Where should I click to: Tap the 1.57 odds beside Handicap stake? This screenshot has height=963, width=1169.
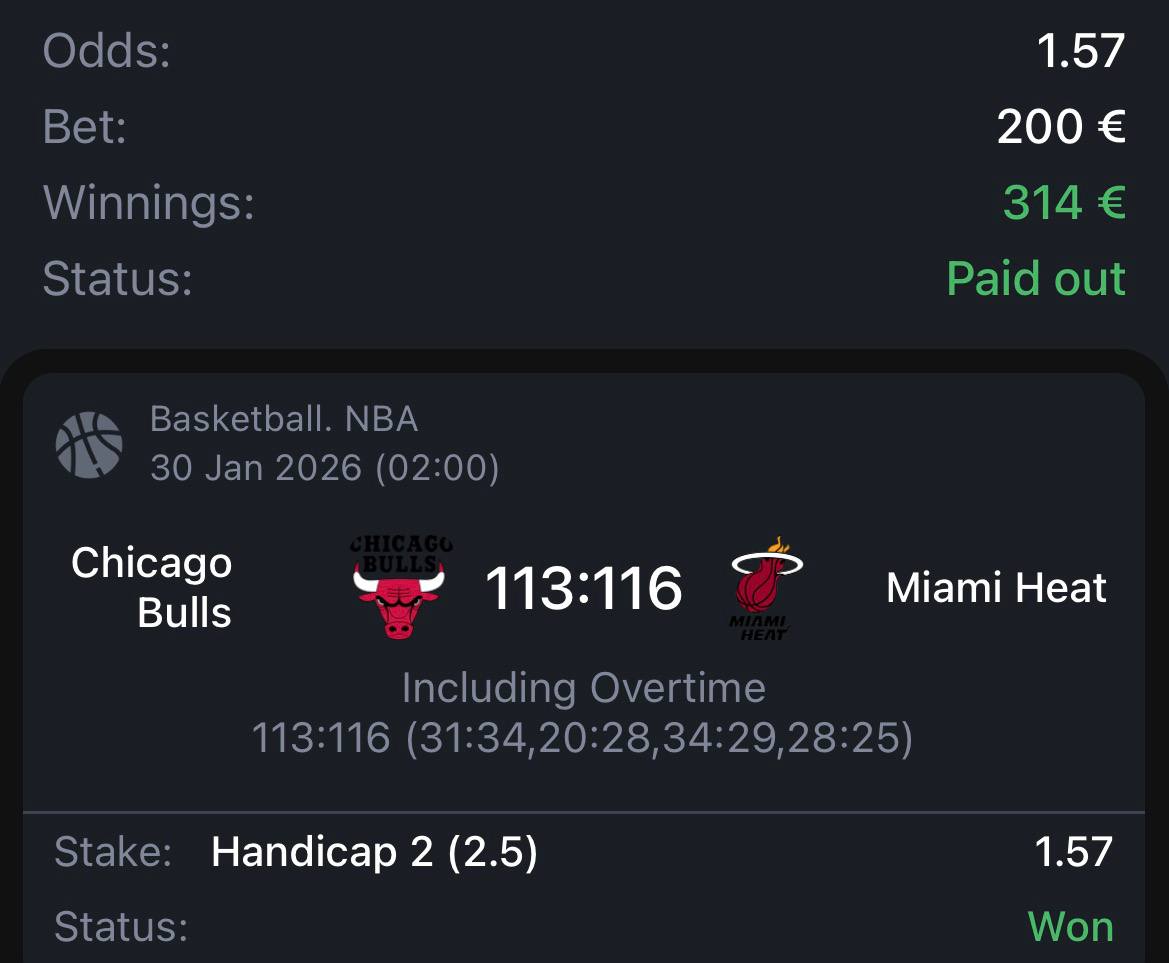(x=1074, y=852)
